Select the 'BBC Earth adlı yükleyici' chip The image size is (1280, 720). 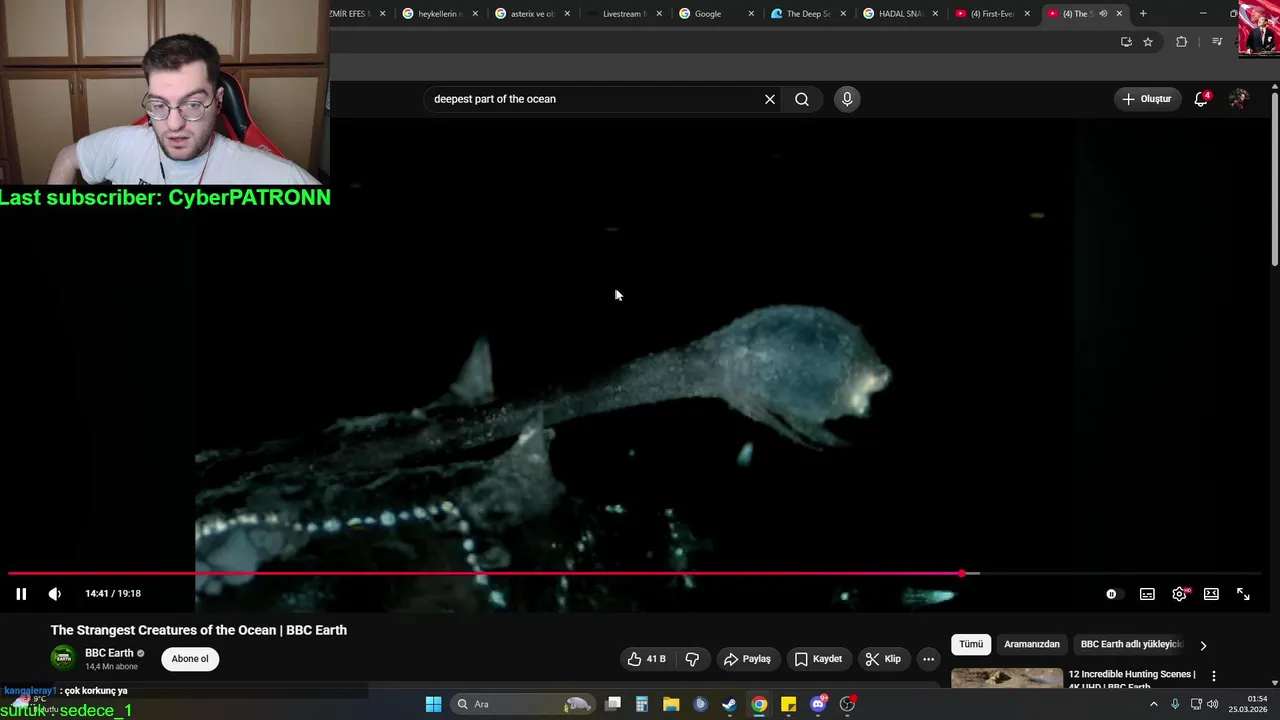point(1132,645)
